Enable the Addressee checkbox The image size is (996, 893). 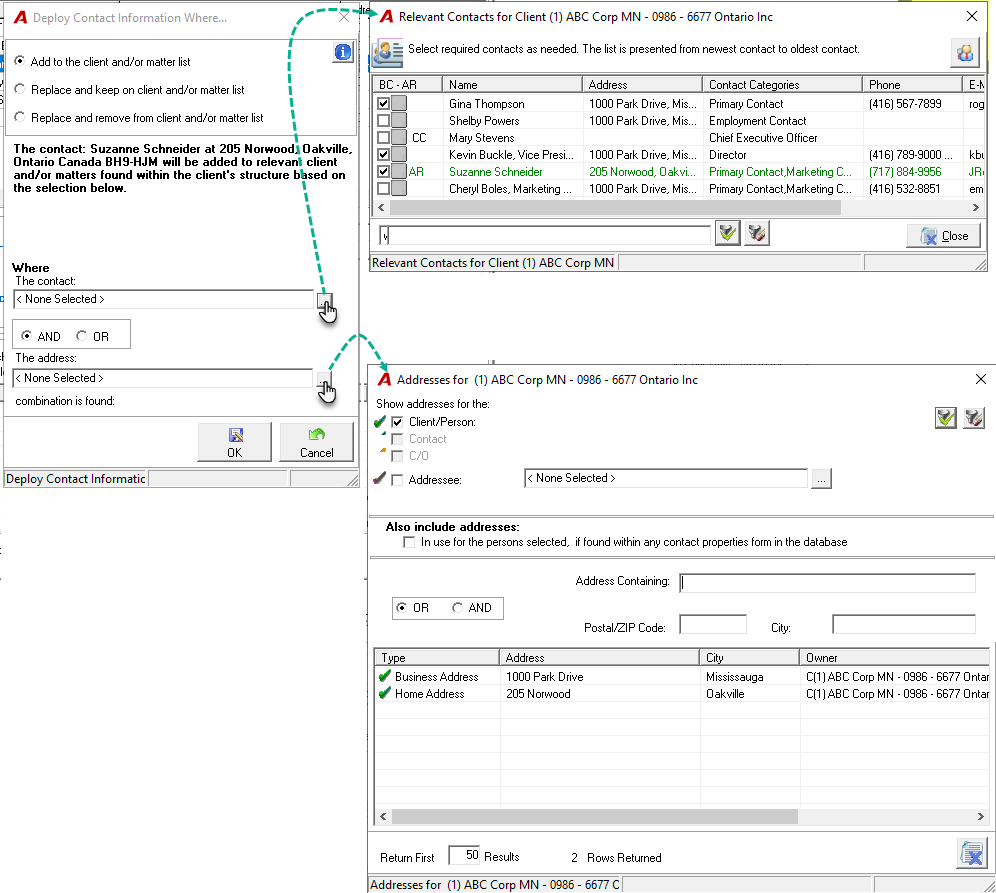(x=398, y=480)
